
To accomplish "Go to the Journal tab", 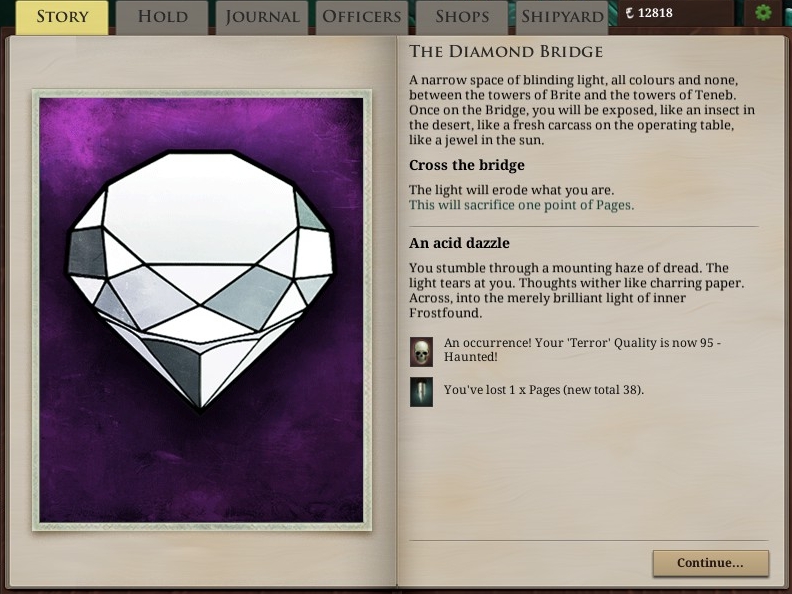I will [262, 17].
